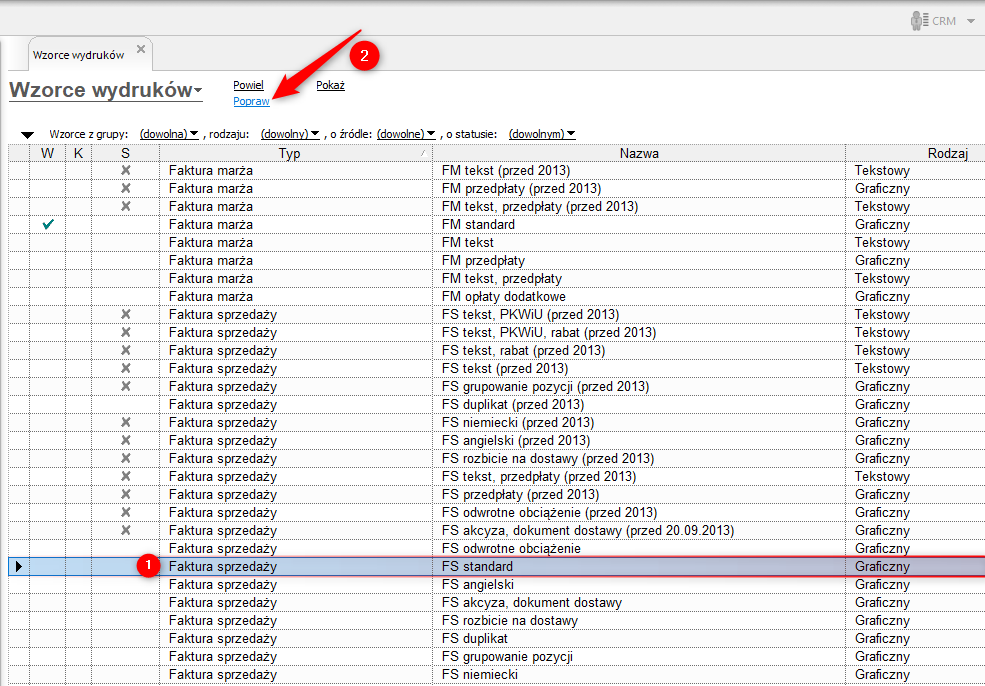Click the Pokaż link

click(x=330, y=85)
